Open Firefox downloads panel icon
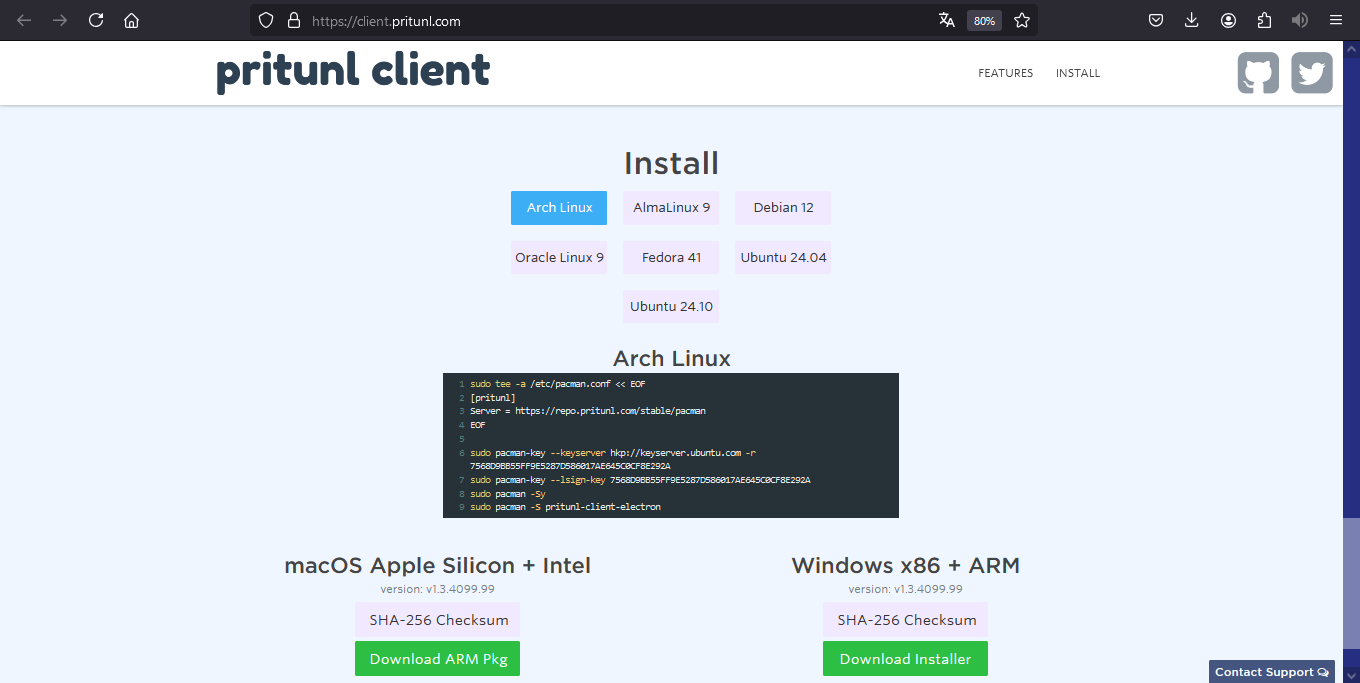Image resolution: width=1360 pixels, height=683 pixels. pos(1191,20)
